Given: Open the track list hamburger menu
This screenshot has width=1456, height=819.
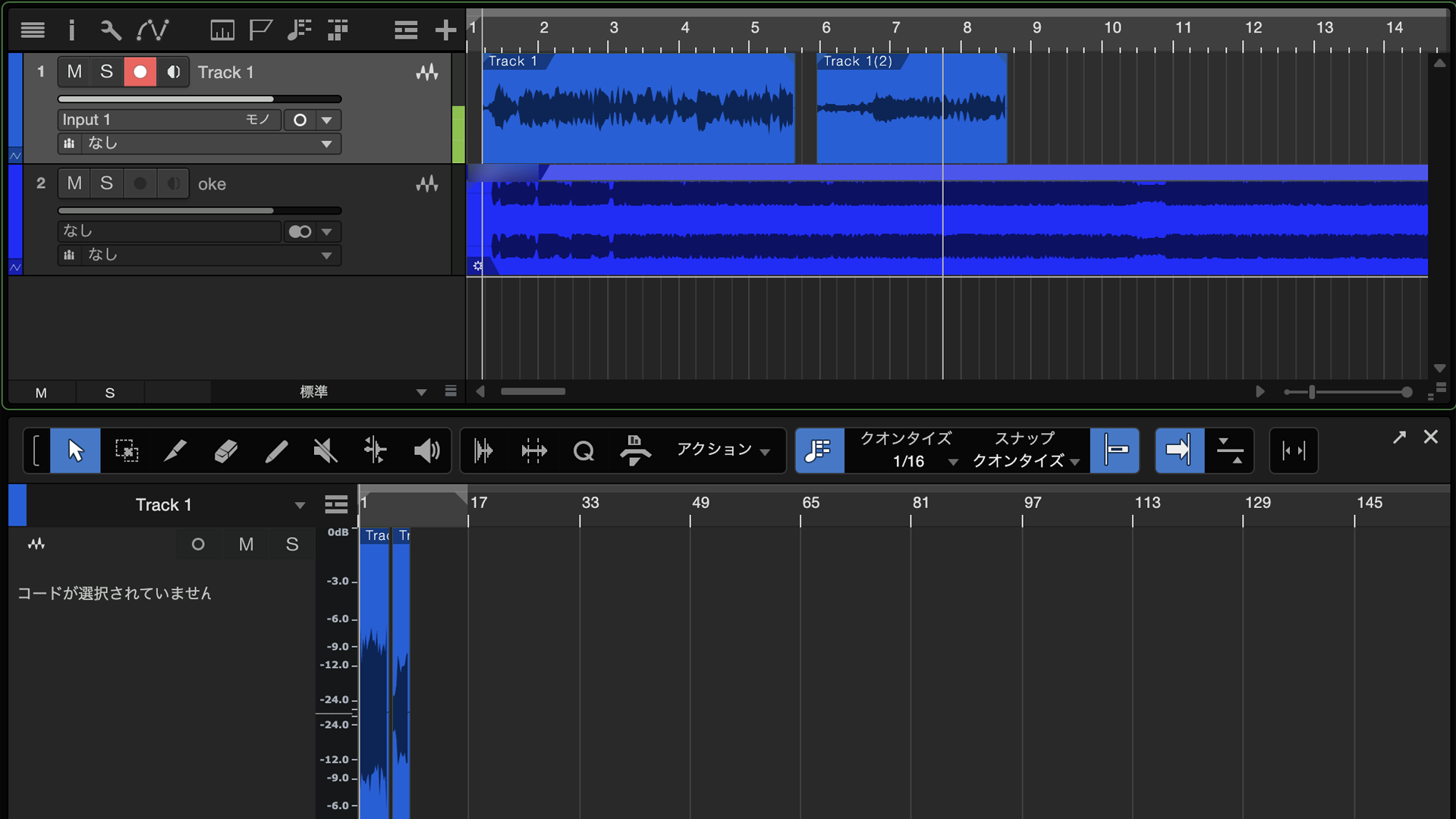Looking at the screenshot, I should [33, 30].
